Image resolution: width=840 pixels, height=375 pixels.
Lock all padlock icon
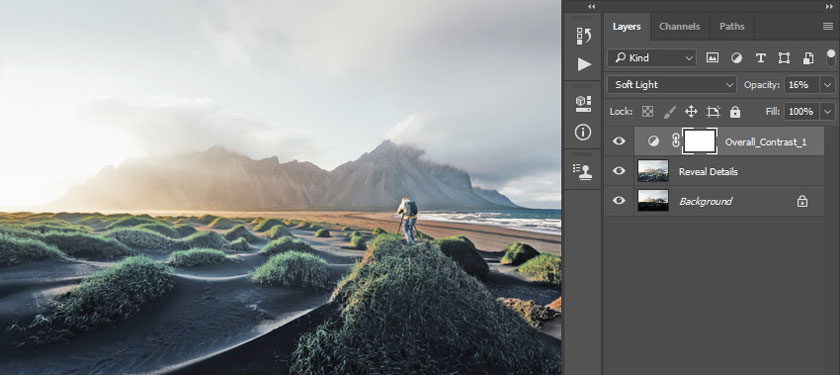tap(735, 111)
